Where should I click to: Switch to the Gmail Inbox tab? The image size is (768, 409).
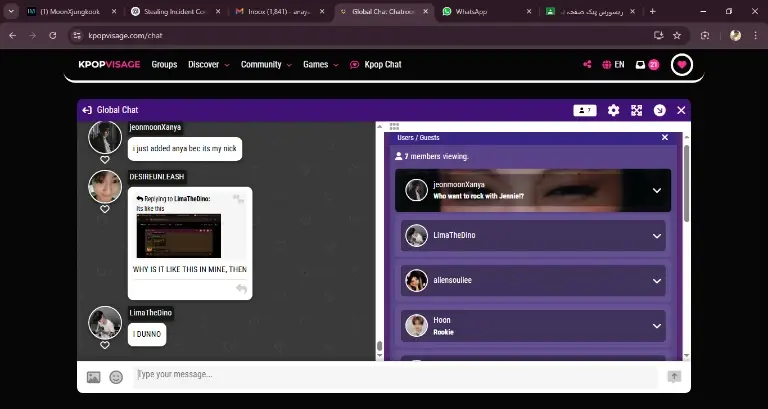pos(273,11)
